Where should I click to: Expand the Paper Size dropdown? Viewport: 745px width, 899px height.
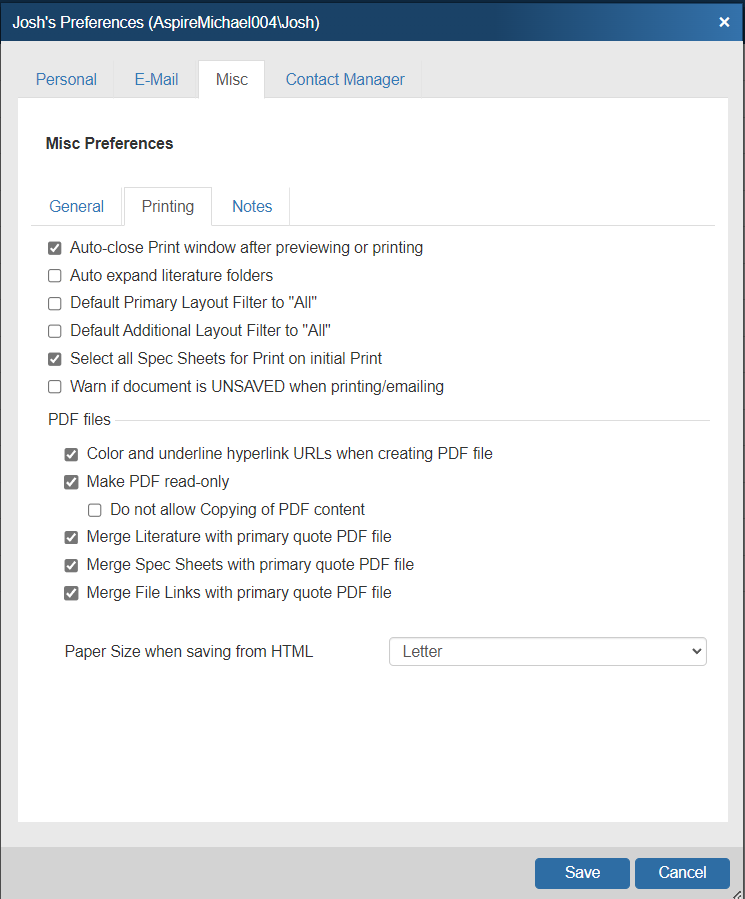click(x=547, y=652)
